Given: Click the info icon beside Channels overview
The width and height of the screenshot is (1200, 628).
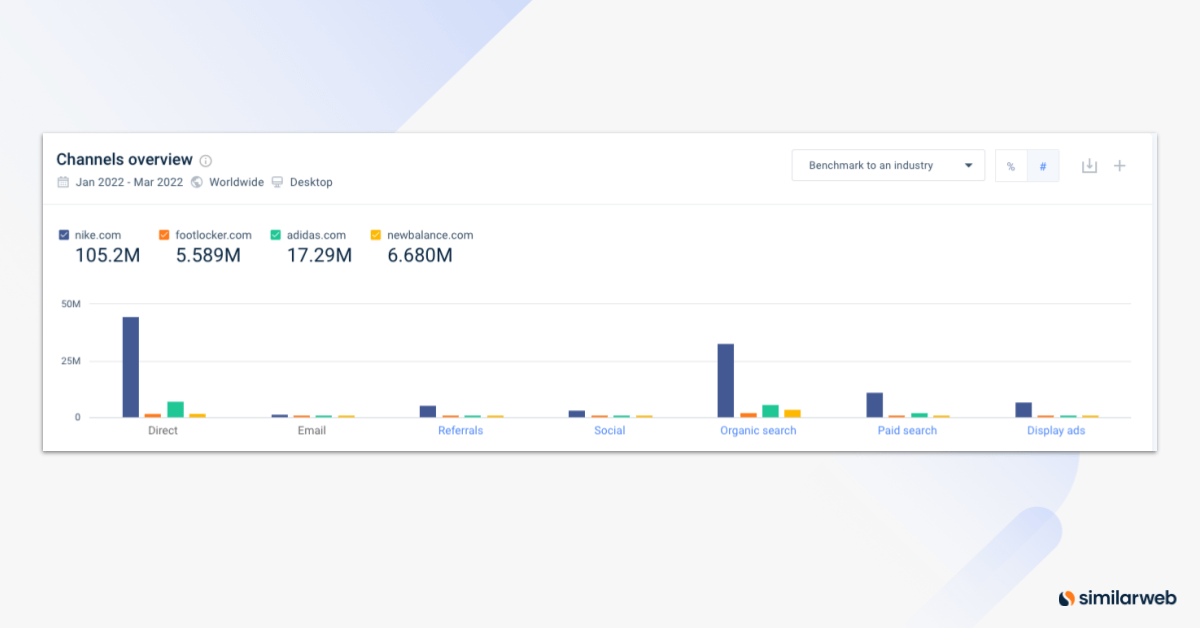Looking at the screenshot, I should click(x=206, y=160).
